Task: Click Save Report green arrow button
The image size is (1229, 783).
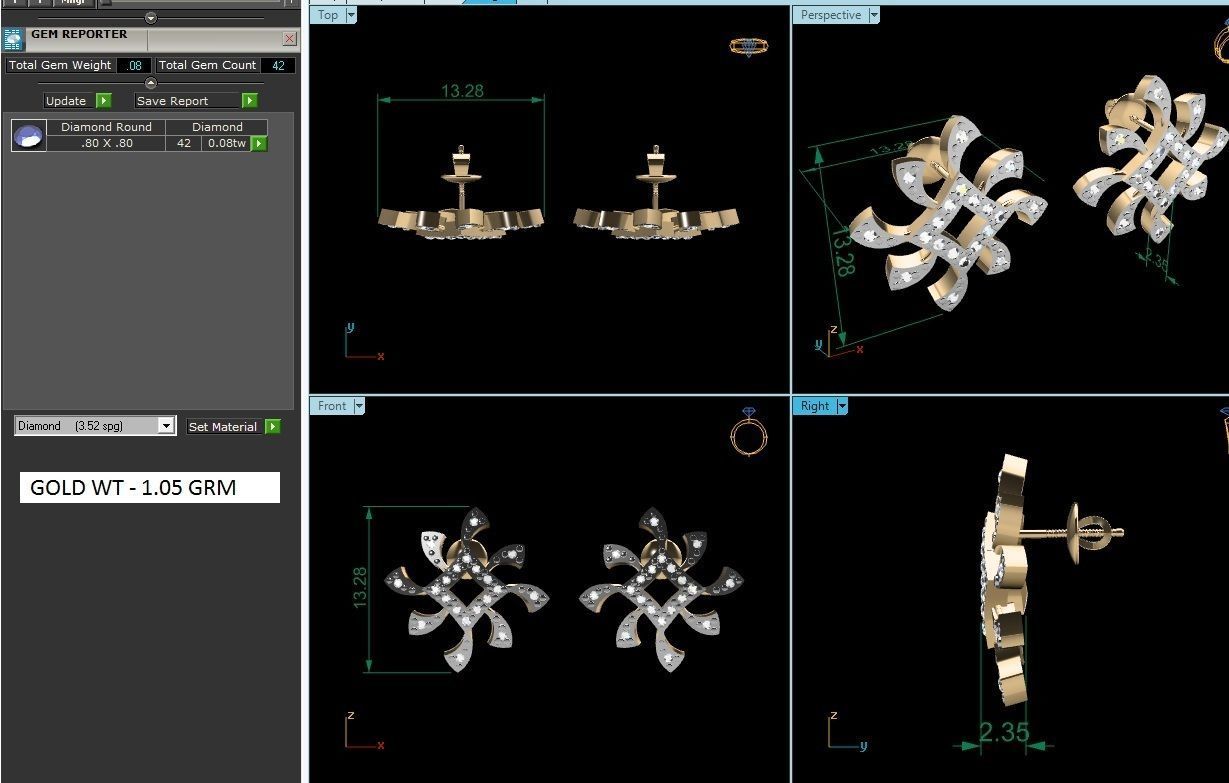Action: click(250, 101)
